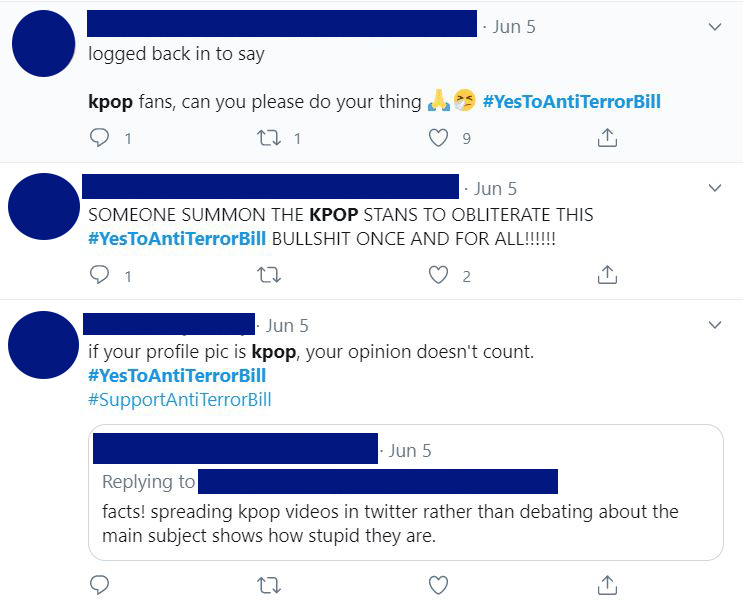Open more options for the first tweet

[715, 27]
